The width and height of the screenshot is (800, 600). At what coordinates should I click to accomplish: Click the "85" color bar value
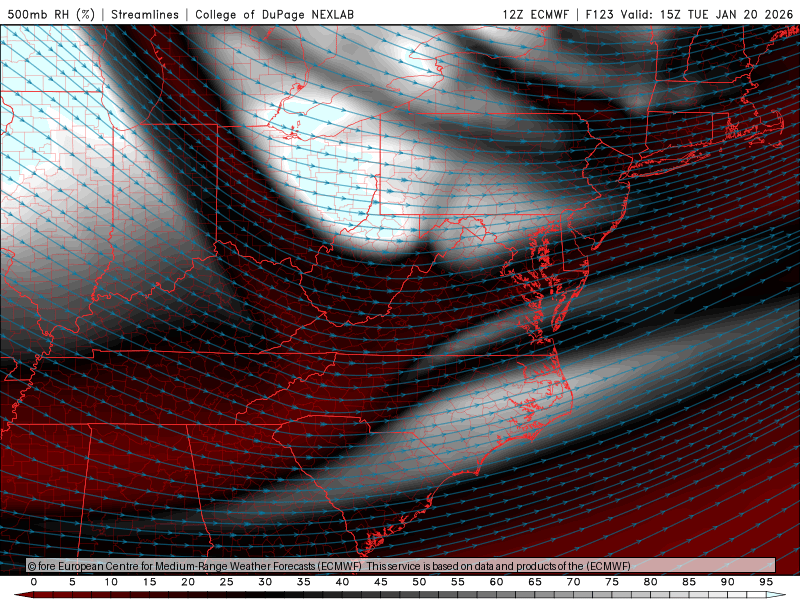(689, 582)
